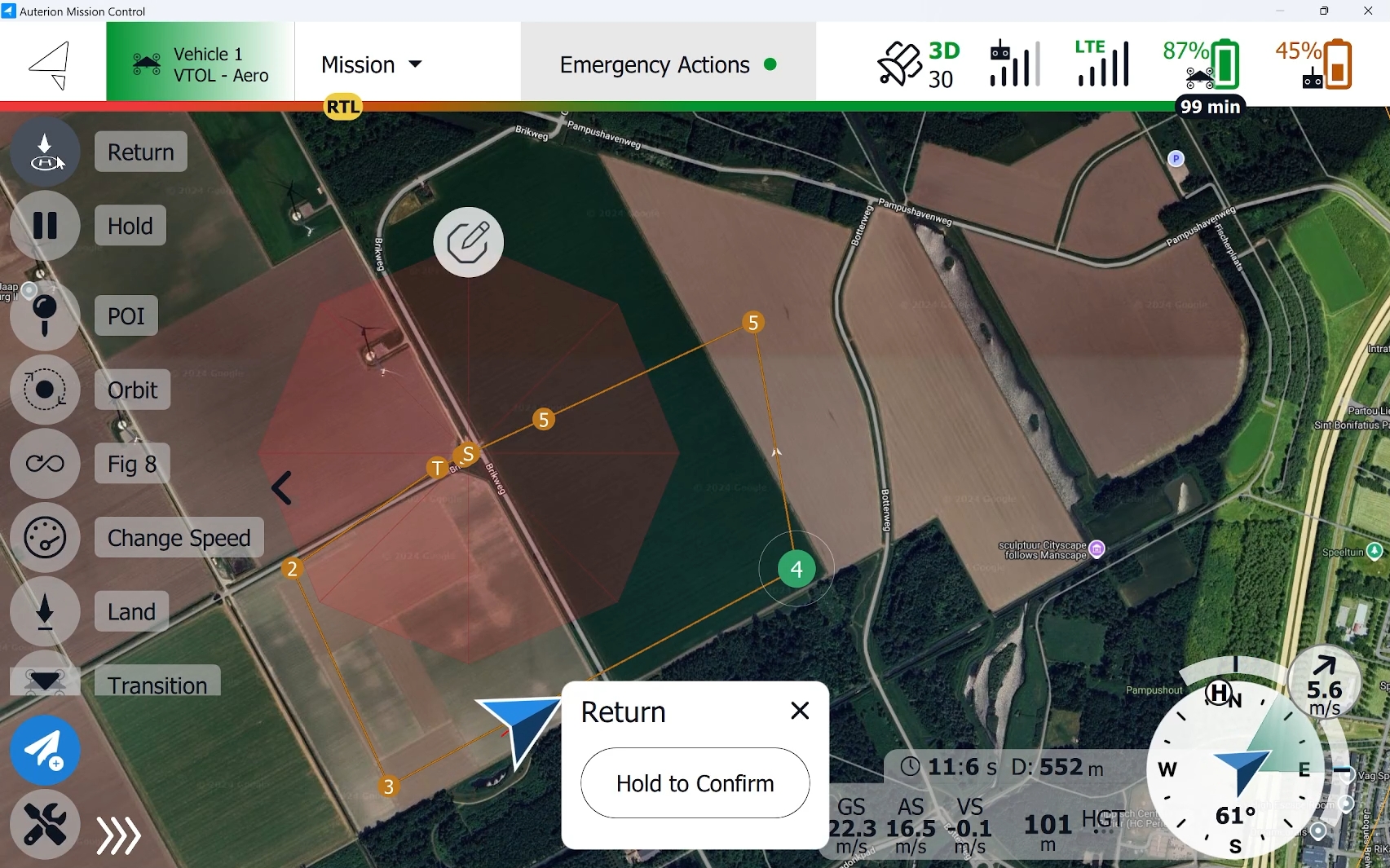Select green waypoint 4 on the map
This screenshot has width=1390, height=868.
(796, 569)
